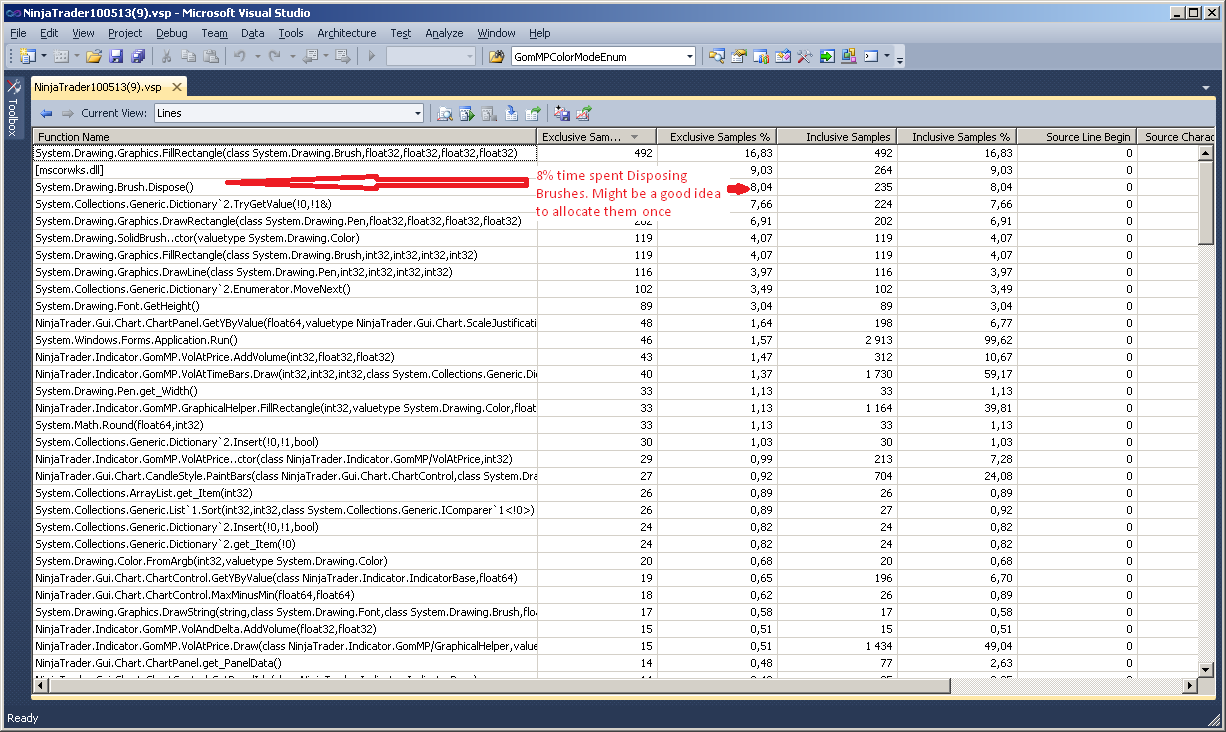Open the Properties Window toolbar icon
This screenshot has height=732, width=1226.
[x=738, y=56]
